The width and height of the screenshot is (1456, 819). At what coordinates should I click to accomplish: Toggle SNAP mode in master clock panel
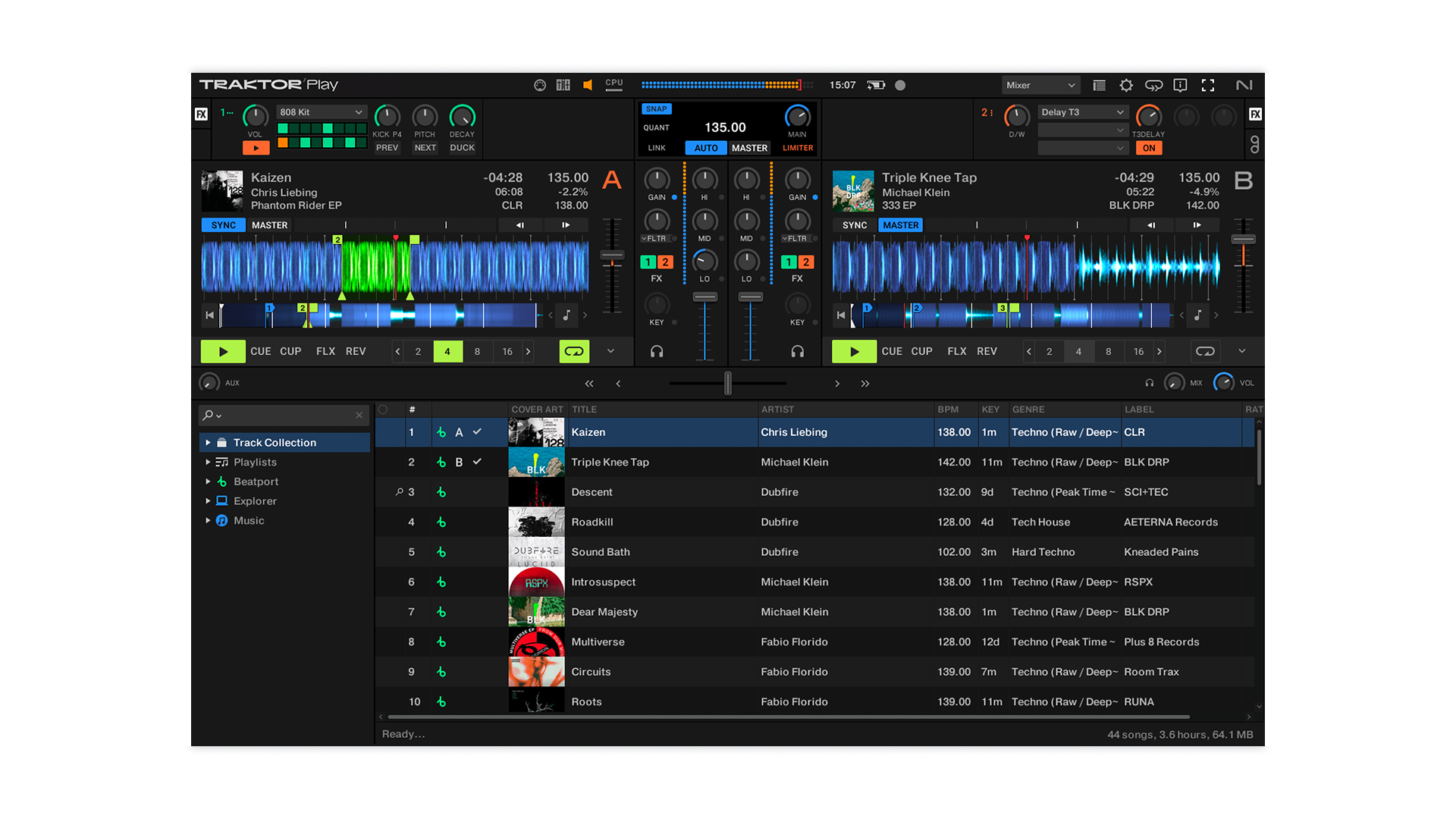tap(656, 108)
